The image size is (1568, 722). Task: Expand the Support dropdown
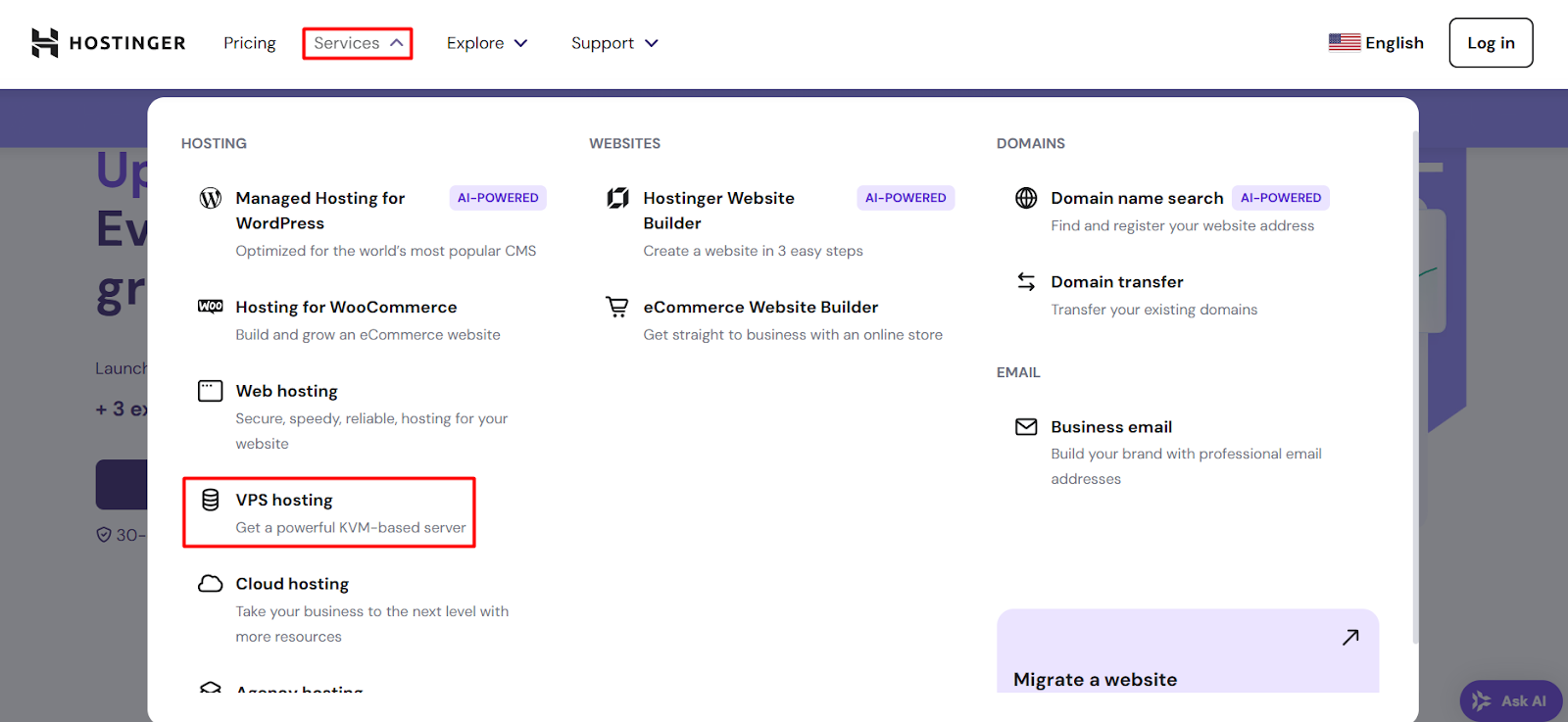tap(614, 43)
